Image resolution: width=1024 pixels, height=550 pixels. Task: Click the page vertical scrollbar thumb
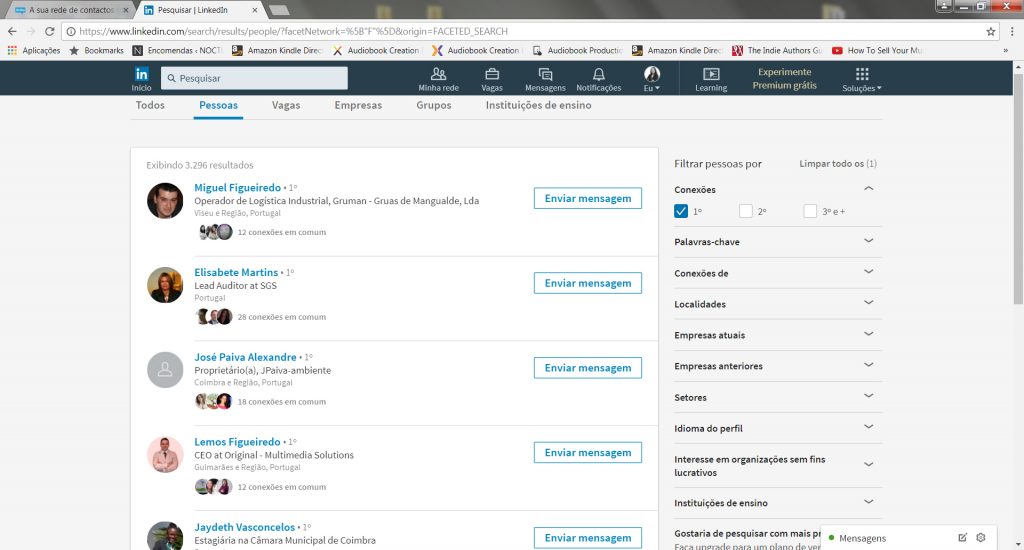[x=1018, y=188]
